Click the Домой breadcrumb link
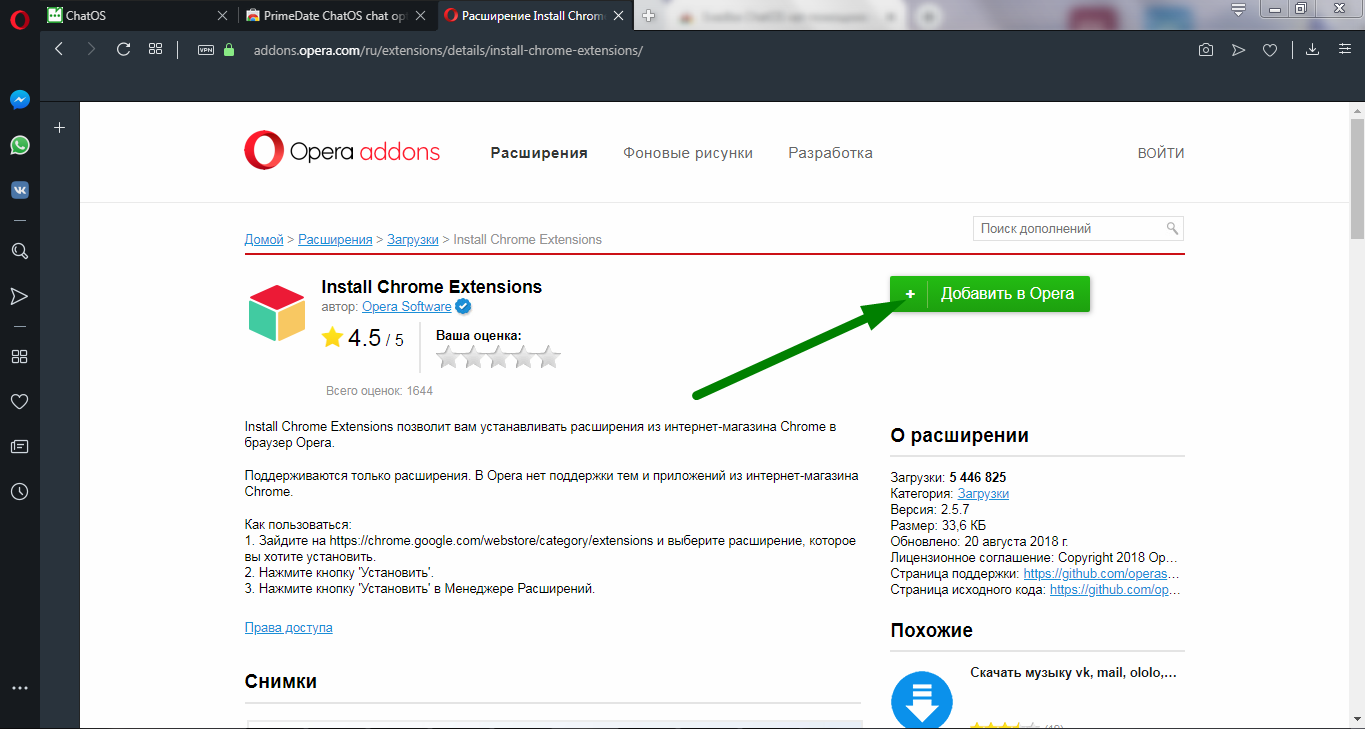This screenshot has height=729, width=1365. [x=264, y=239]
